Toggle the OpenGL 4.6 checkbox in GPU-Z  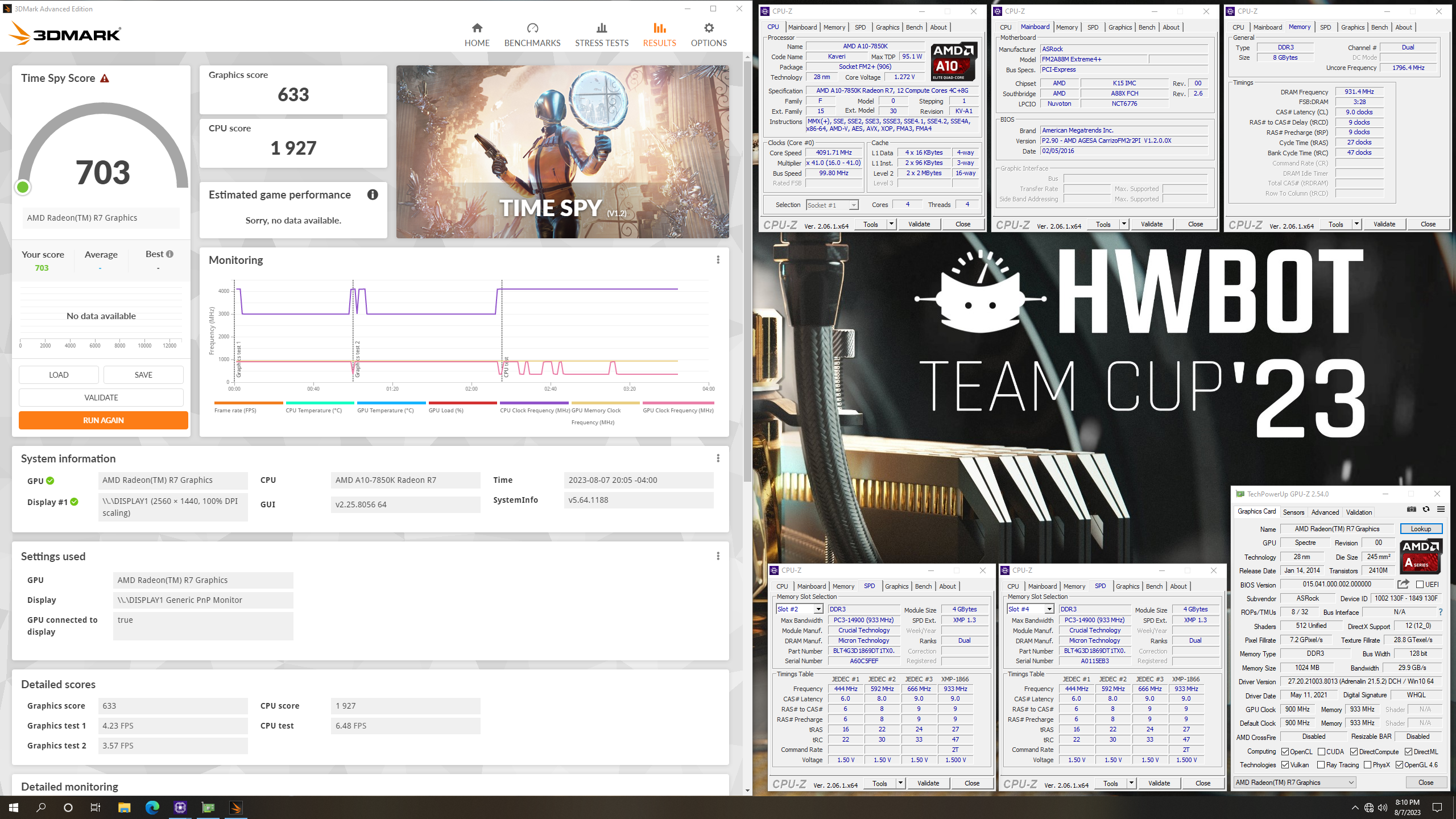click(x=1399, y=764)
